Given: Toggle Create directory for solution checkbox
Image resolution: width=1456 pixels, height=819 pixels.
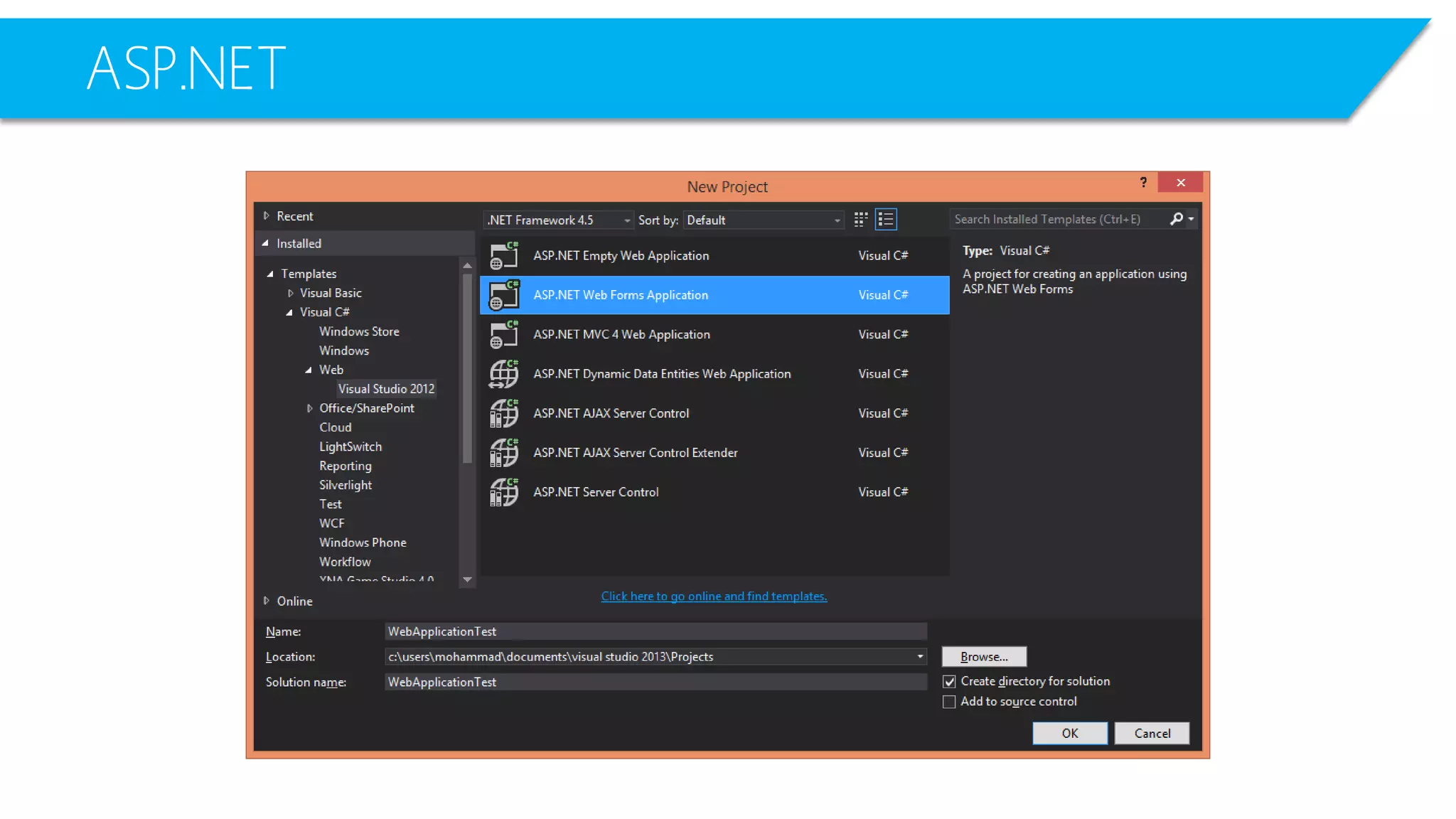Looking at the screenshot, I should (x=949, y=682).
